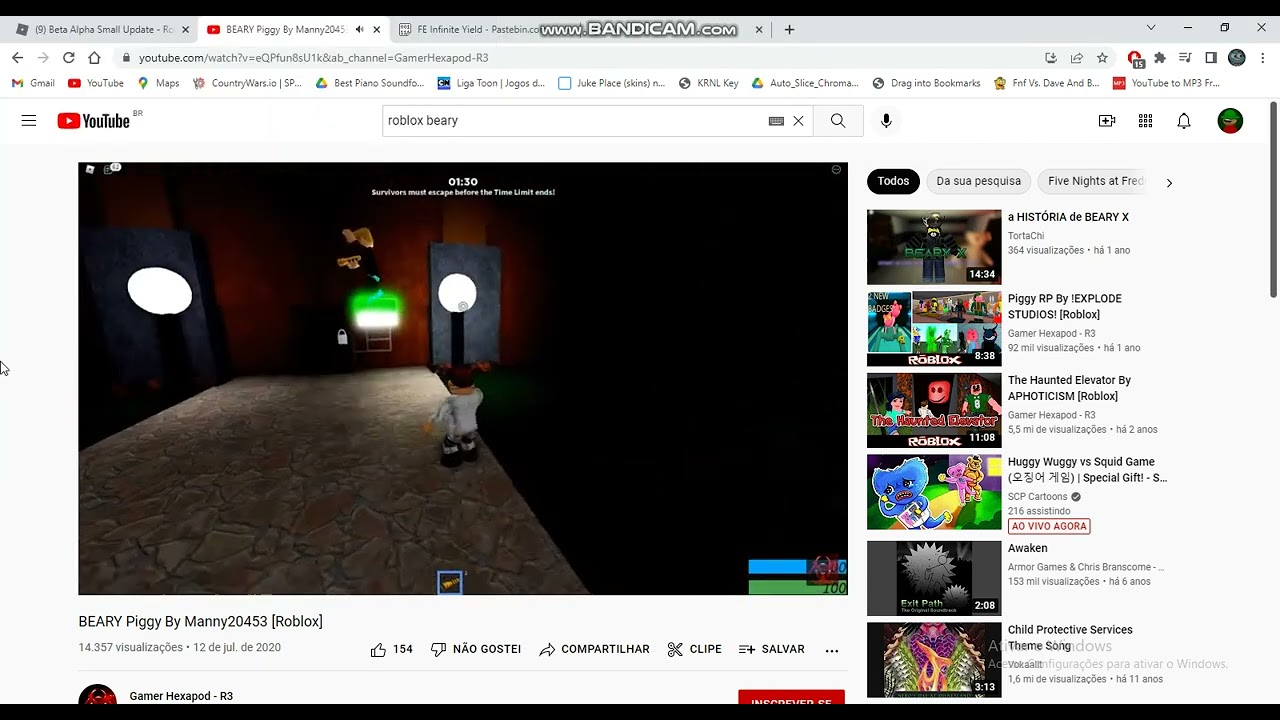Screen dimensions: 1280x720
Task: Open the notifications bell
Action: tap(1184, 121)
